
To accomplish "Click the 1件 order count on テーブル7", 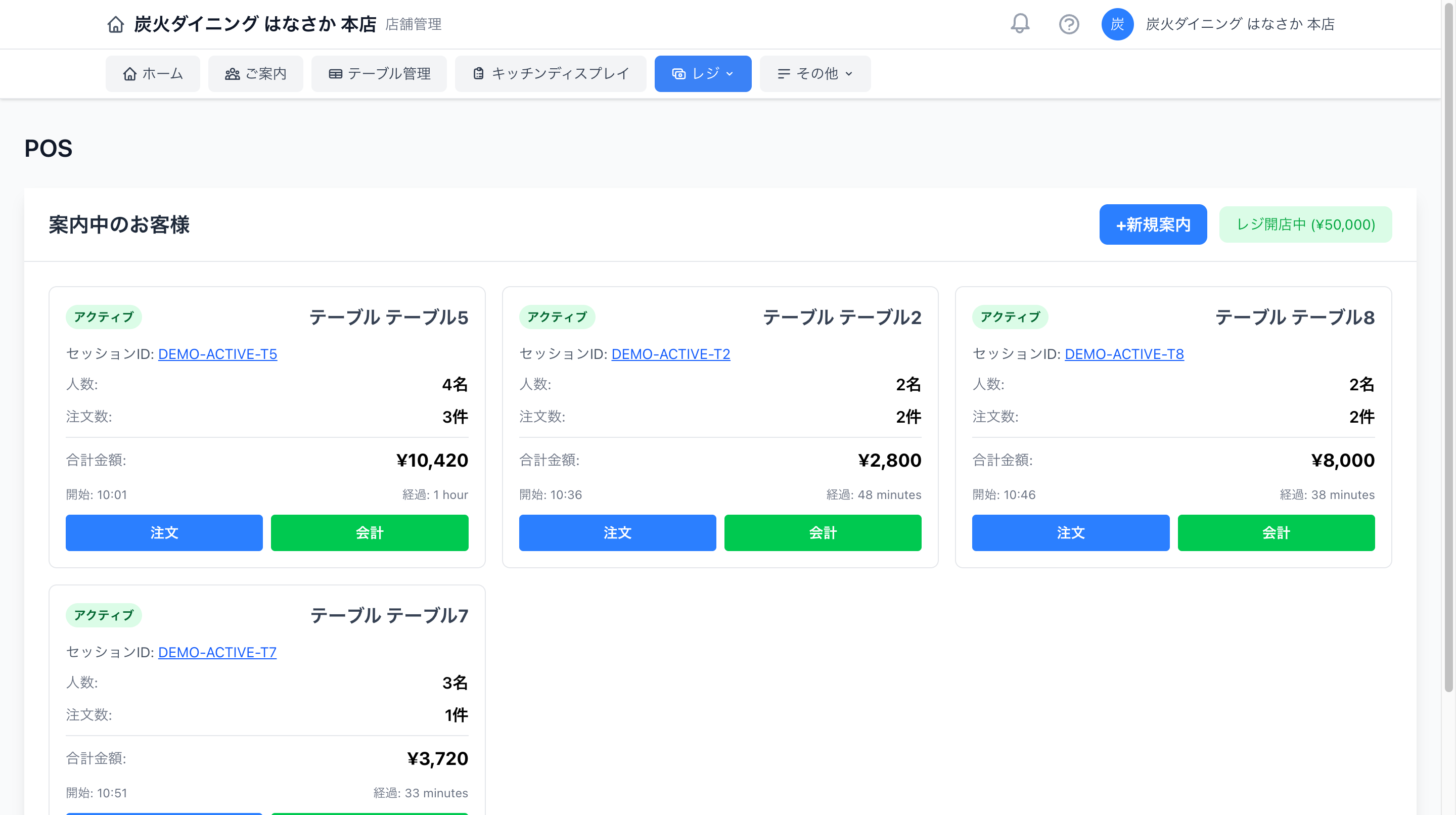I will click(x=456, y=715).
